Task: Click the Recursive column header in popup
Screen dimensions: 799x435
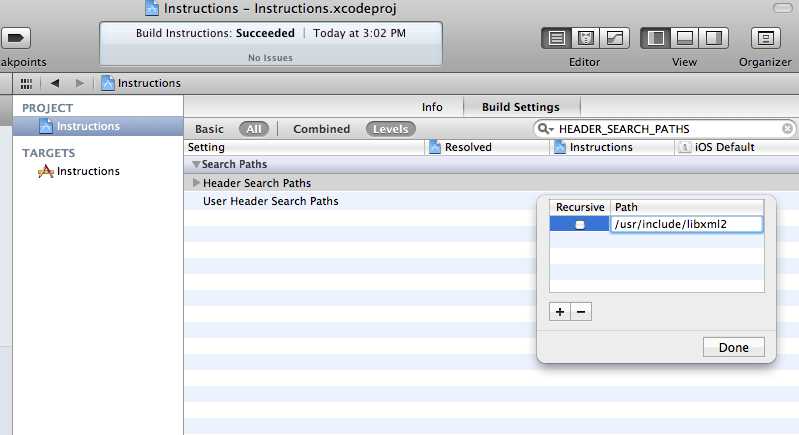Action: pyautogui.click(x=580, y=207)
